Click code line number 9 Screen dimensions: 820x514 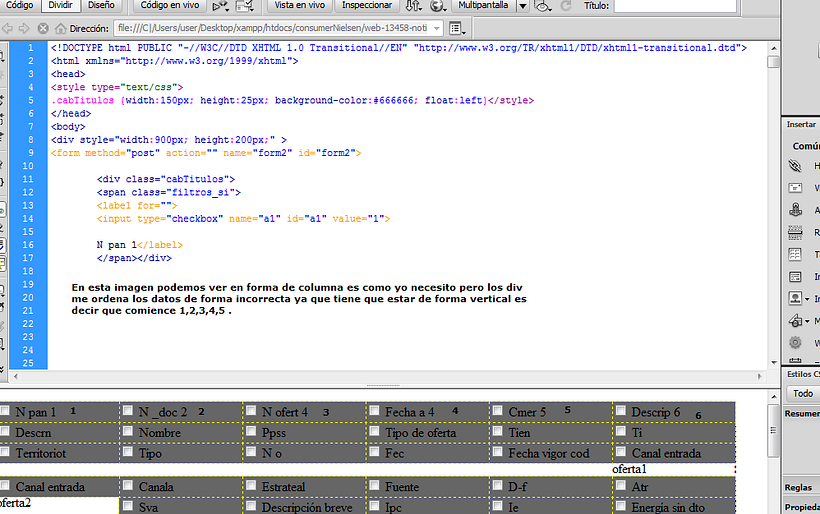30,153
